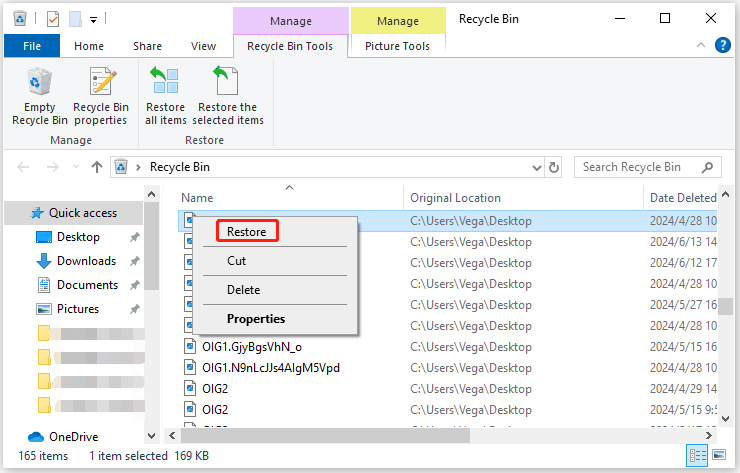Click the Recycle Bin icon in address bar
The width and height of the screenshot is (740, 473).
pyautogui.click(x=121, y=167)
